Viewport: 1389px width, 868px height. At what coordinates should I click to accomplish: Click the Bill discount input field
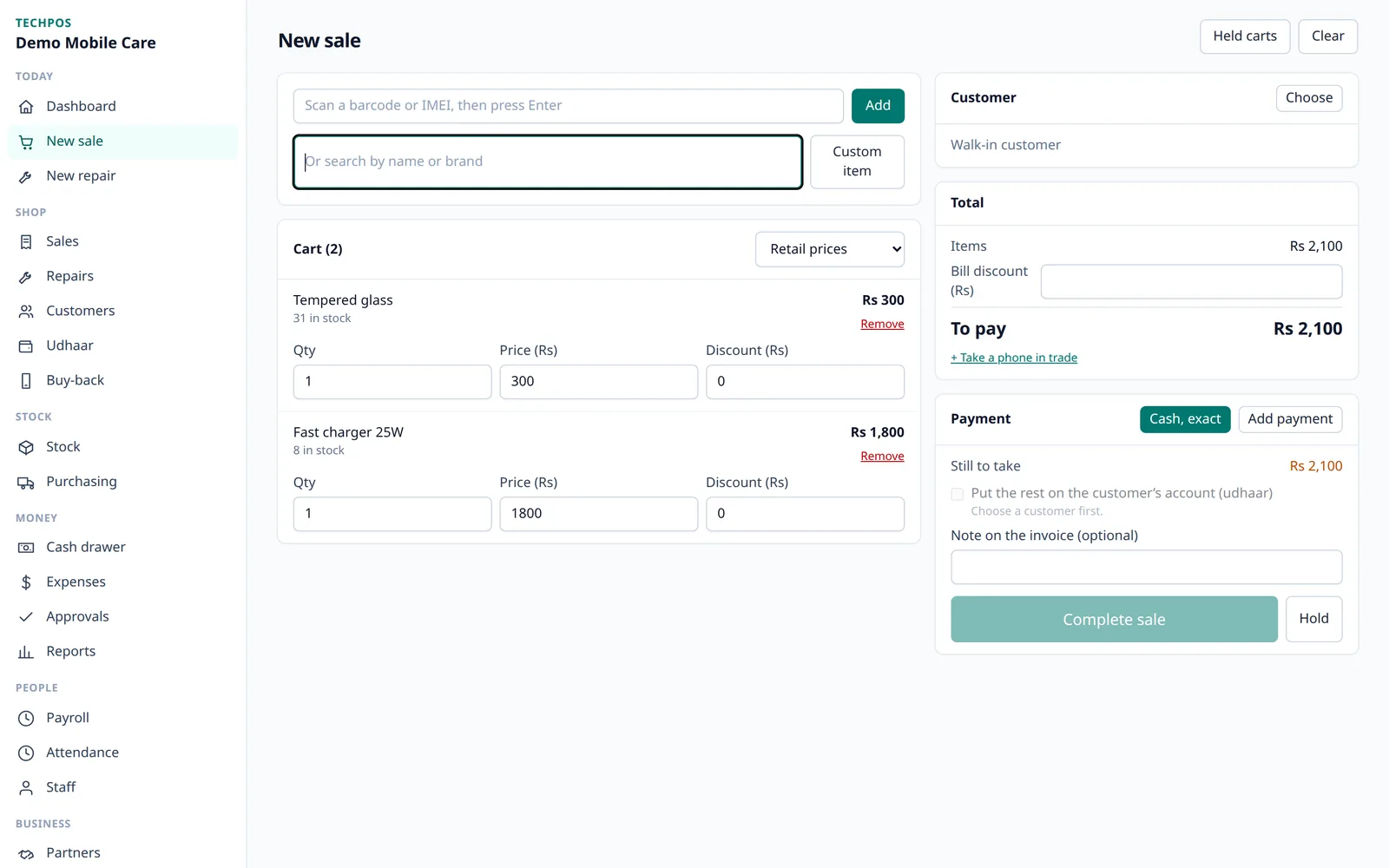[1191, 281]
